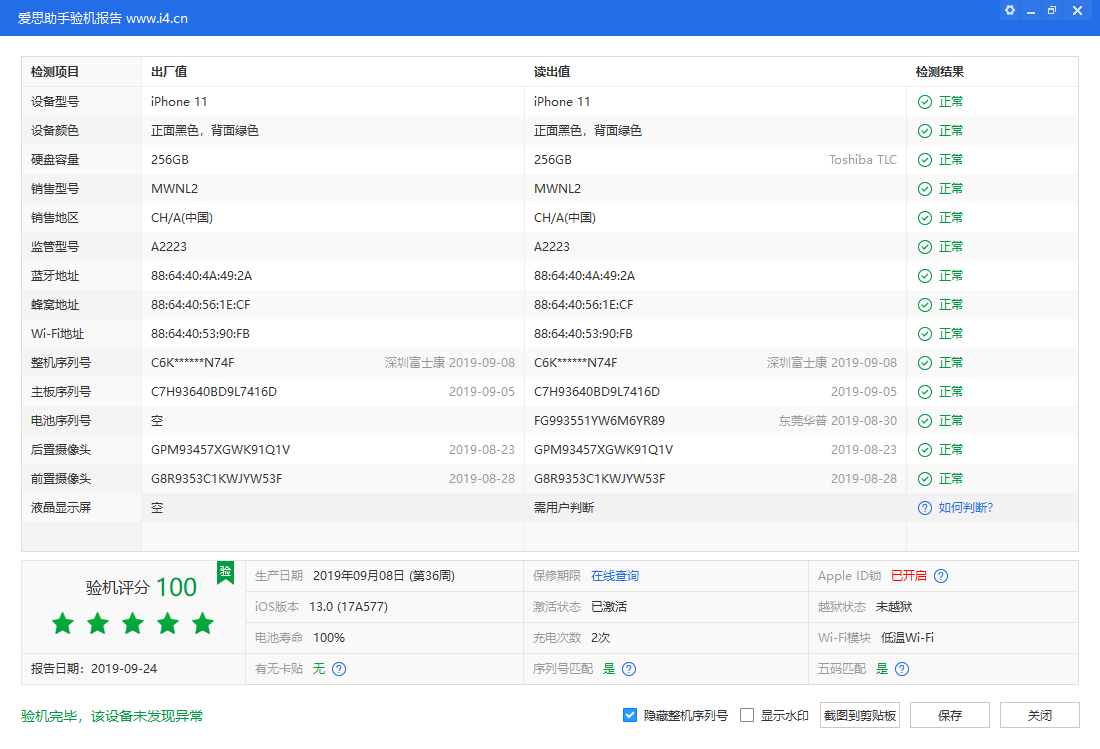Click 截图到剪贴板 button

click(x=859, y=715)
